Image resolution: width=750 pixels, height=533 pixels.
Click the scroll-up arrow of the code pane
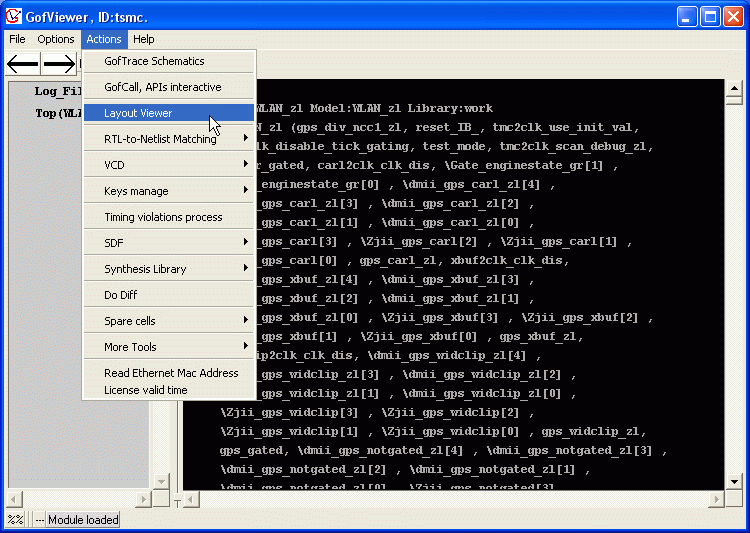[x=734, y=87]
